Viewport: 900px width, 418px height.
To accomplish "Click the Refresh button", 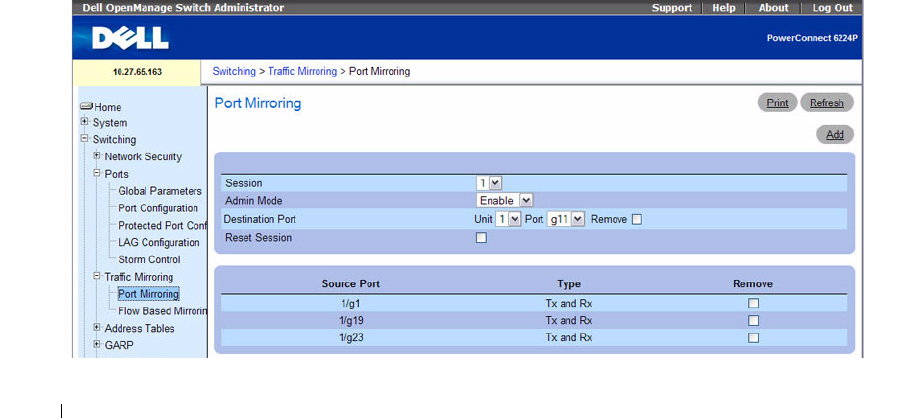I will pos(826,103).
